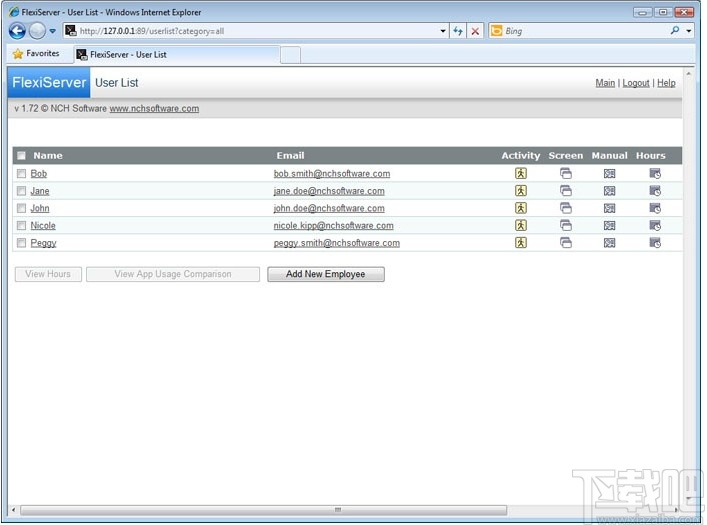The image size is (707, 525).
Task: Email nicole.kipp@nchsoftware.com
Action: (334, 226)
